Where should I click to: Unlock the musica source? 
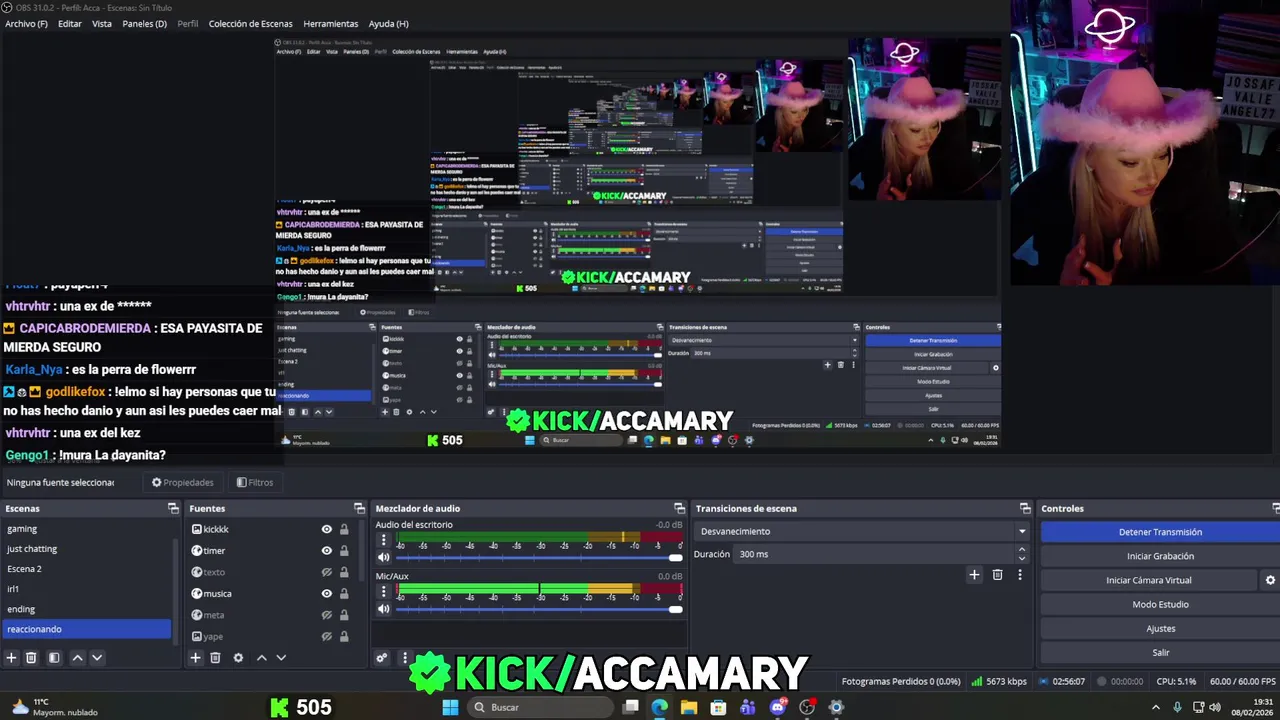point(344,593)
